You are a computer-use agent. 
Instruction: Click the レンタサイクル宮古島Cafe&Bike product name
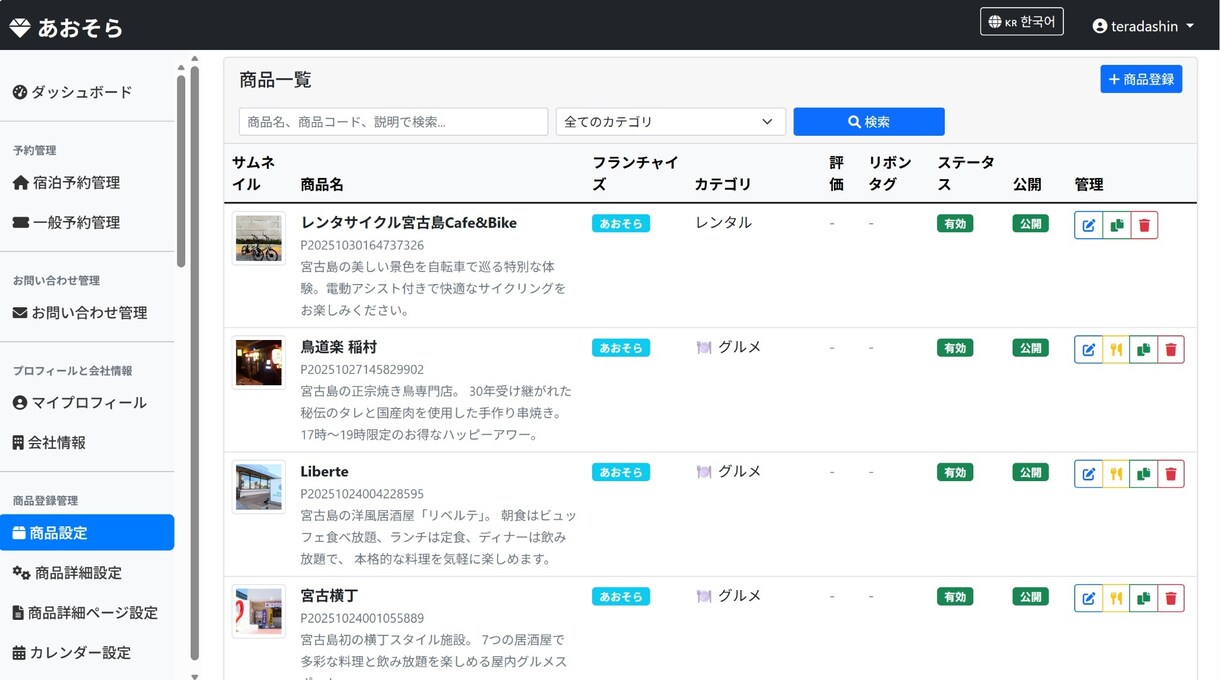409,223
